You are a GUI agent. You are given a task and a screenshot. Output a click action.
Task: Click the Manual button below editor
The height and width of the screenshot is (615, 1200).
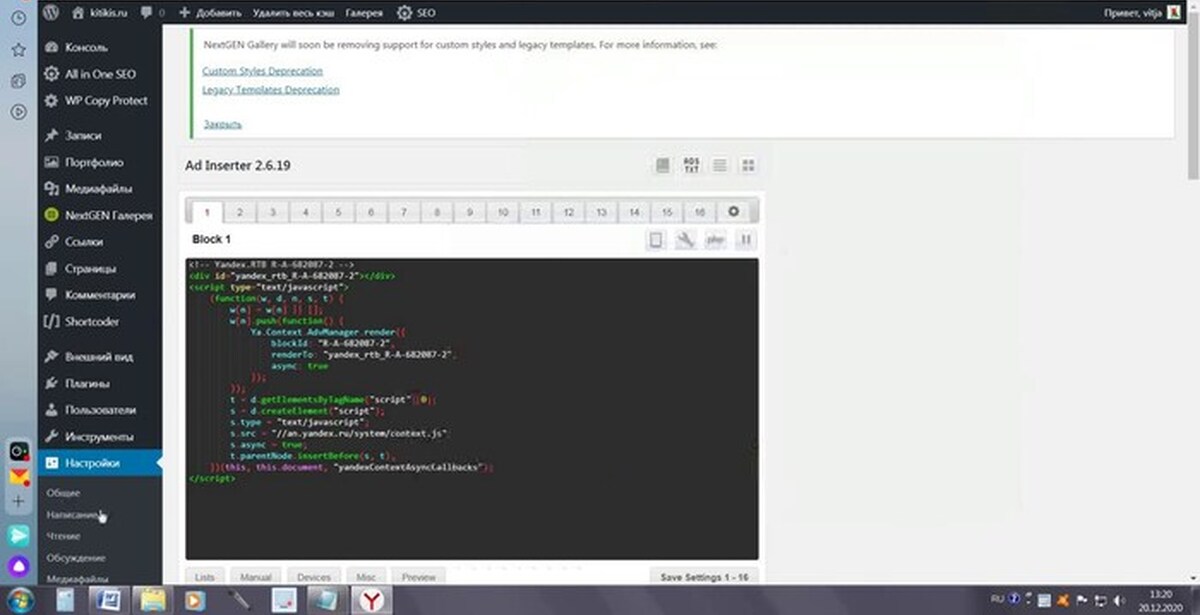click(x=256, y=577)
